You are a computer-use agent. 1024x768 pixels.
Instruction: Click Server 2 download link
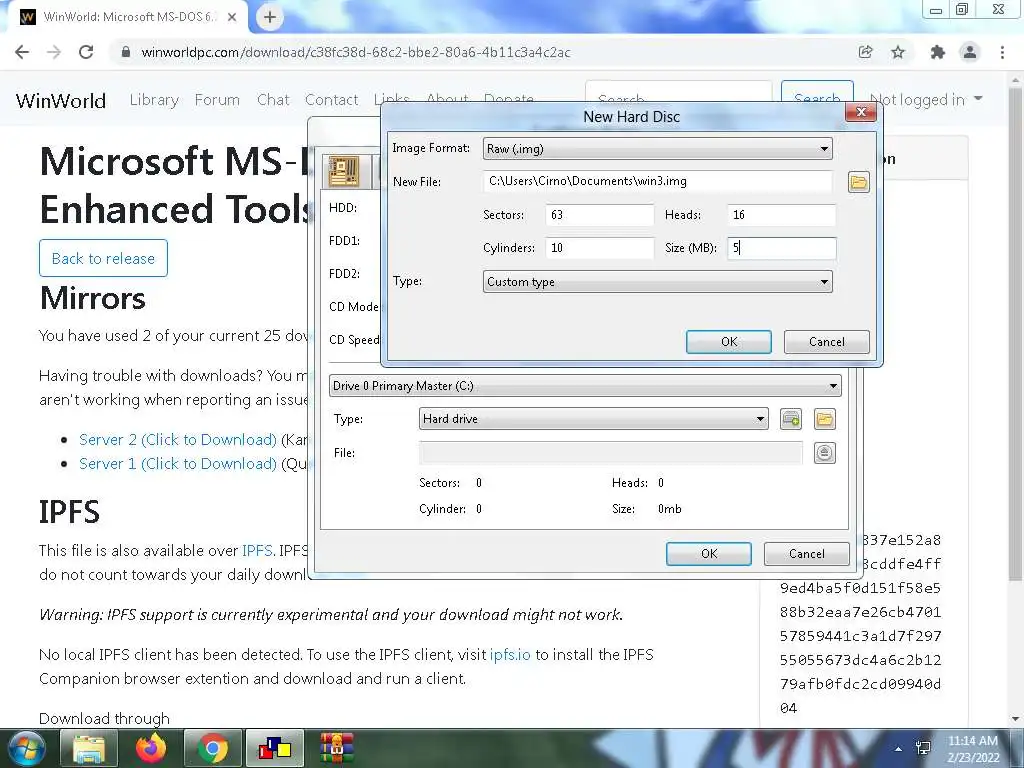coord(178,440)
